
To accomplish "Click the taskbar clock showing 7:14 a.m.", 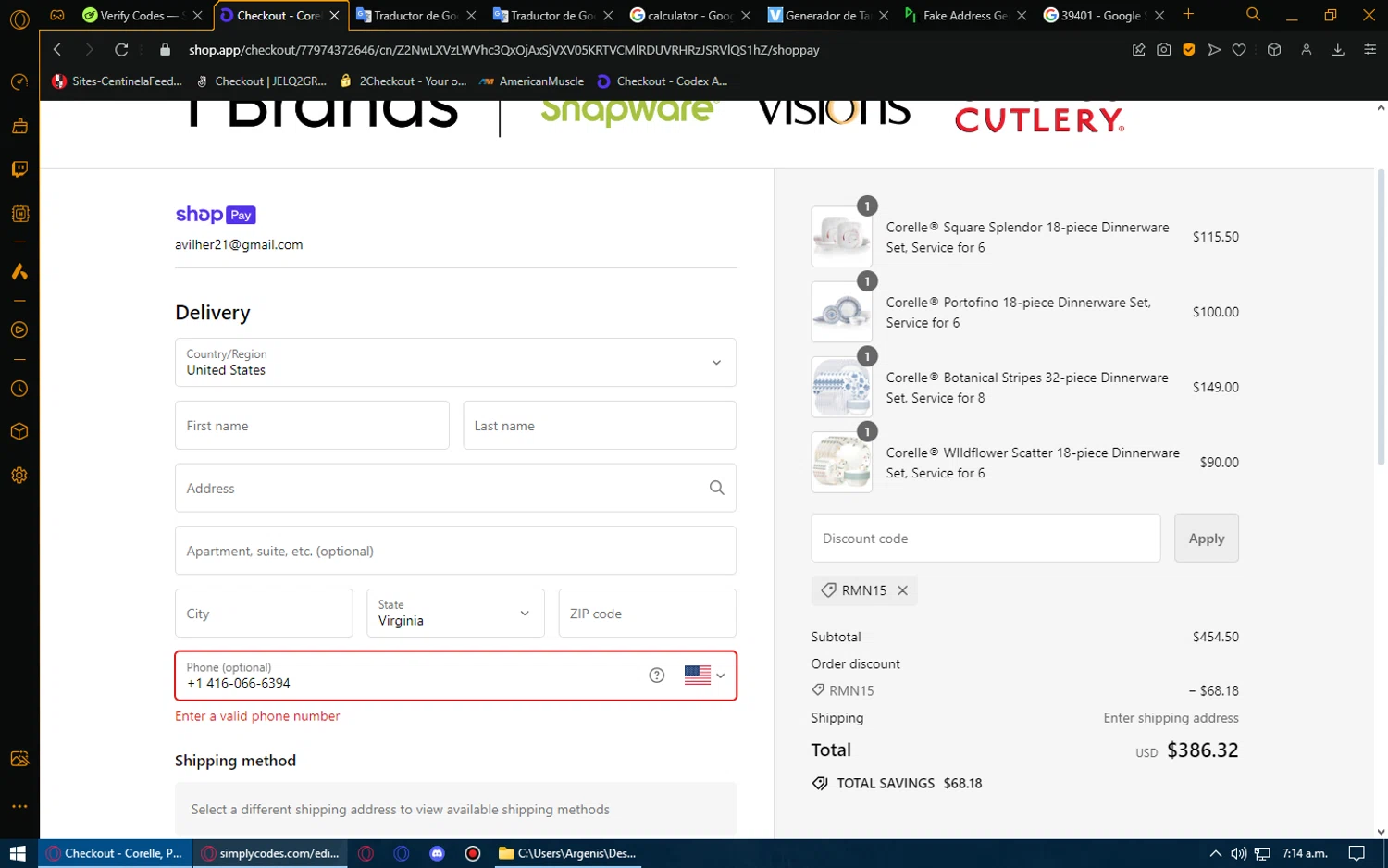I will (1305, 853).
